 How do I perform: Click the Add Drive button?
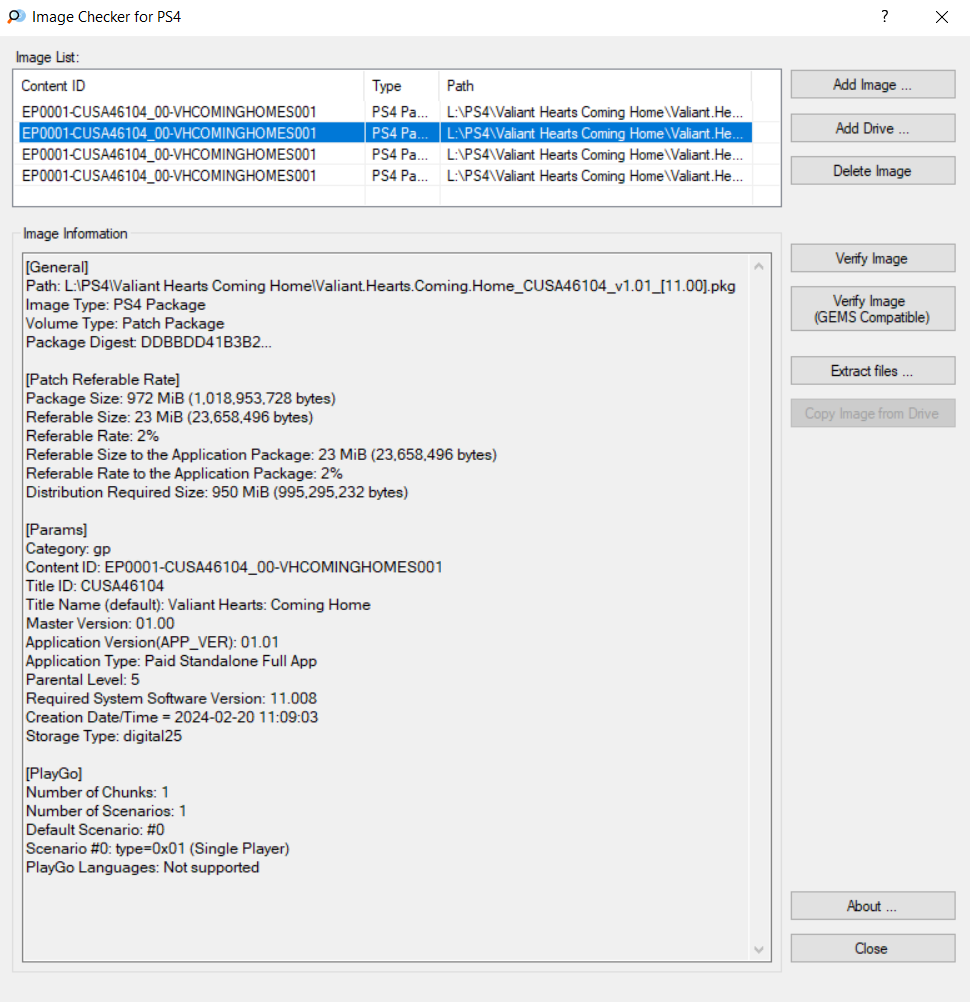872,128
